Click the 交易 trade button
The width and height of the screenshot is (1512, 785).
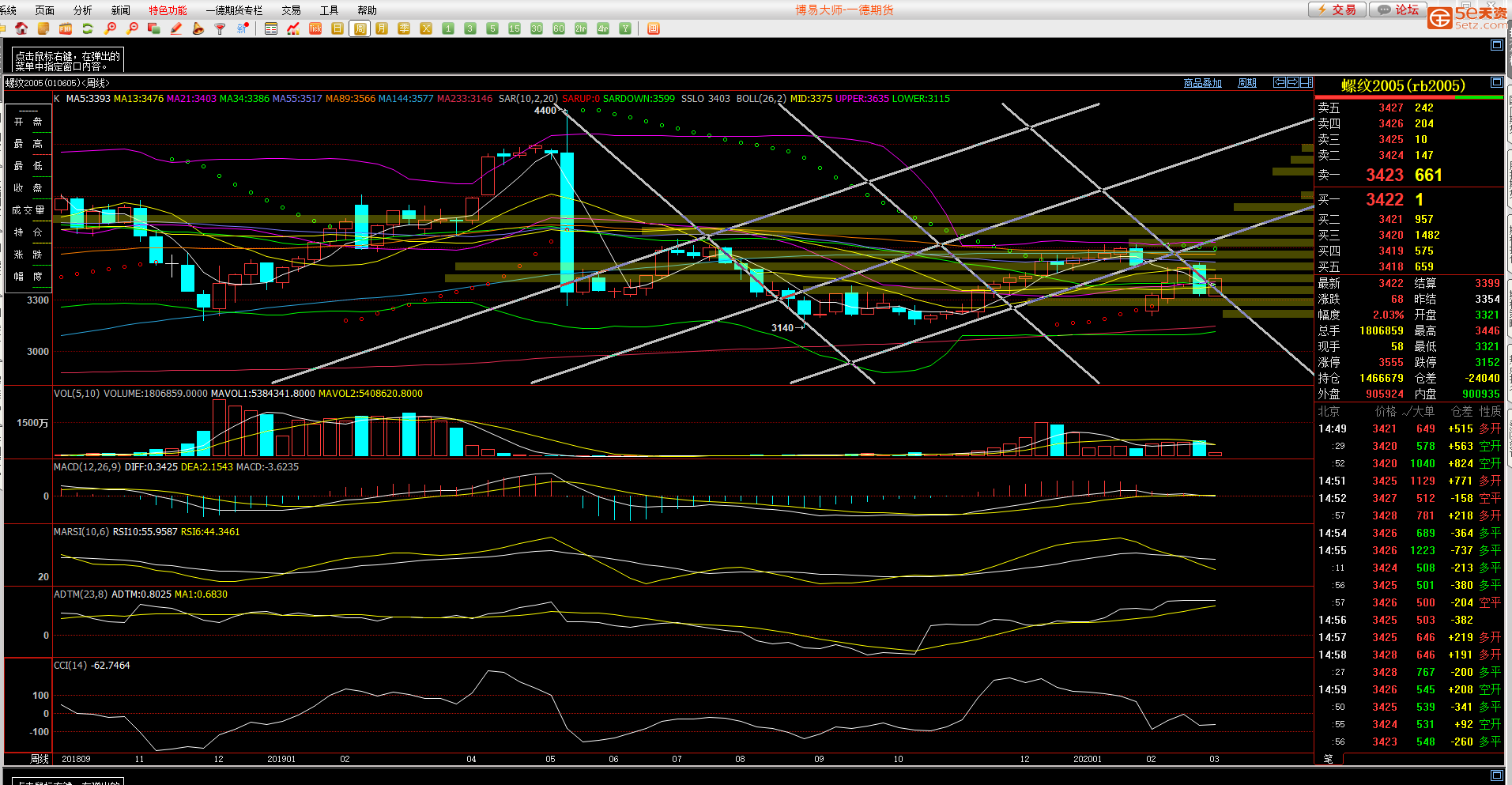tap(1337, 9)
